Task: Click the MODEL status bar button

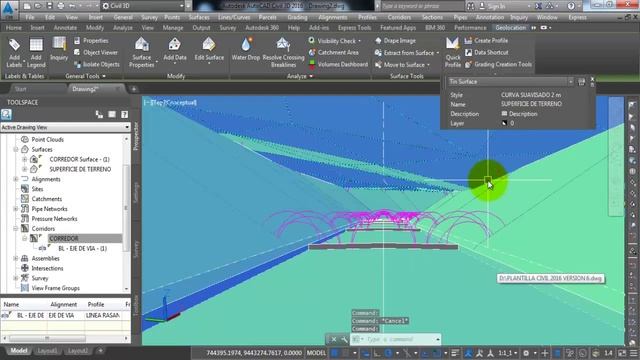Action: click(x=316, y=353)
